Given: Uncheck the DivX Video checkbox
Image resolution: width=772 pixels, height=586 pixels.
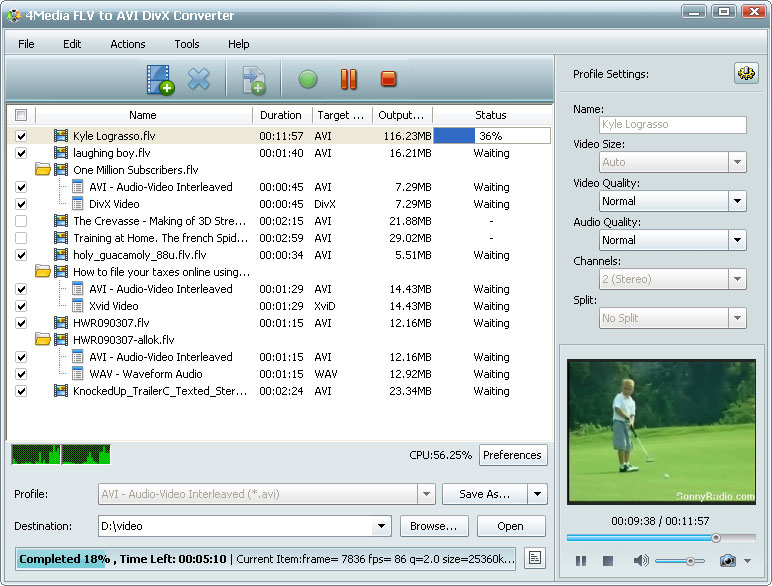Looking at the screenshot, I should pyautogui.click(x=21, y=204).
